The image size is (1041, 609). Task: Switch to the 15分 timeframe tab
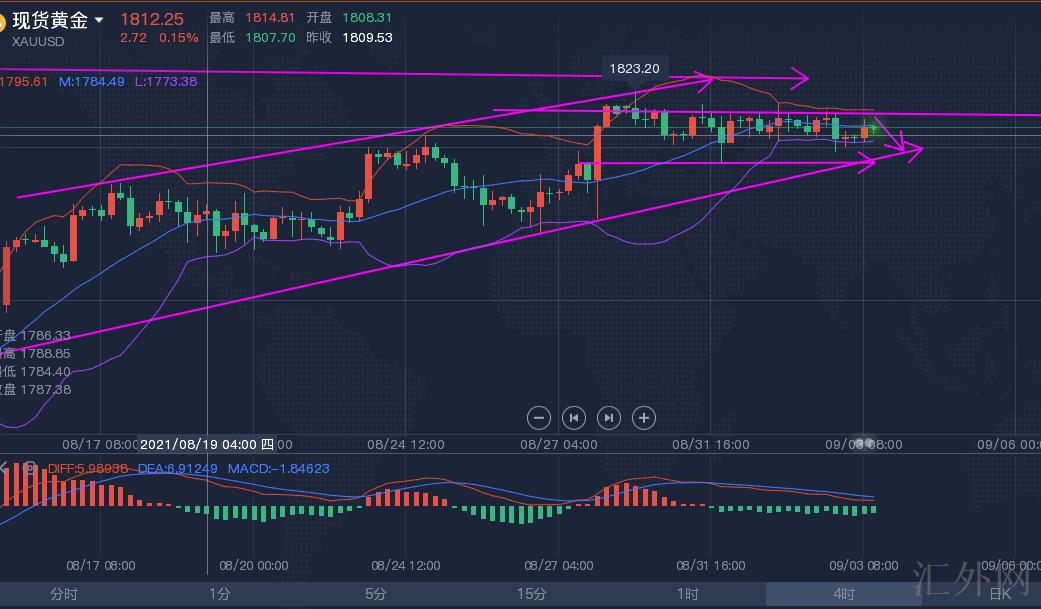tap(532, 594)
